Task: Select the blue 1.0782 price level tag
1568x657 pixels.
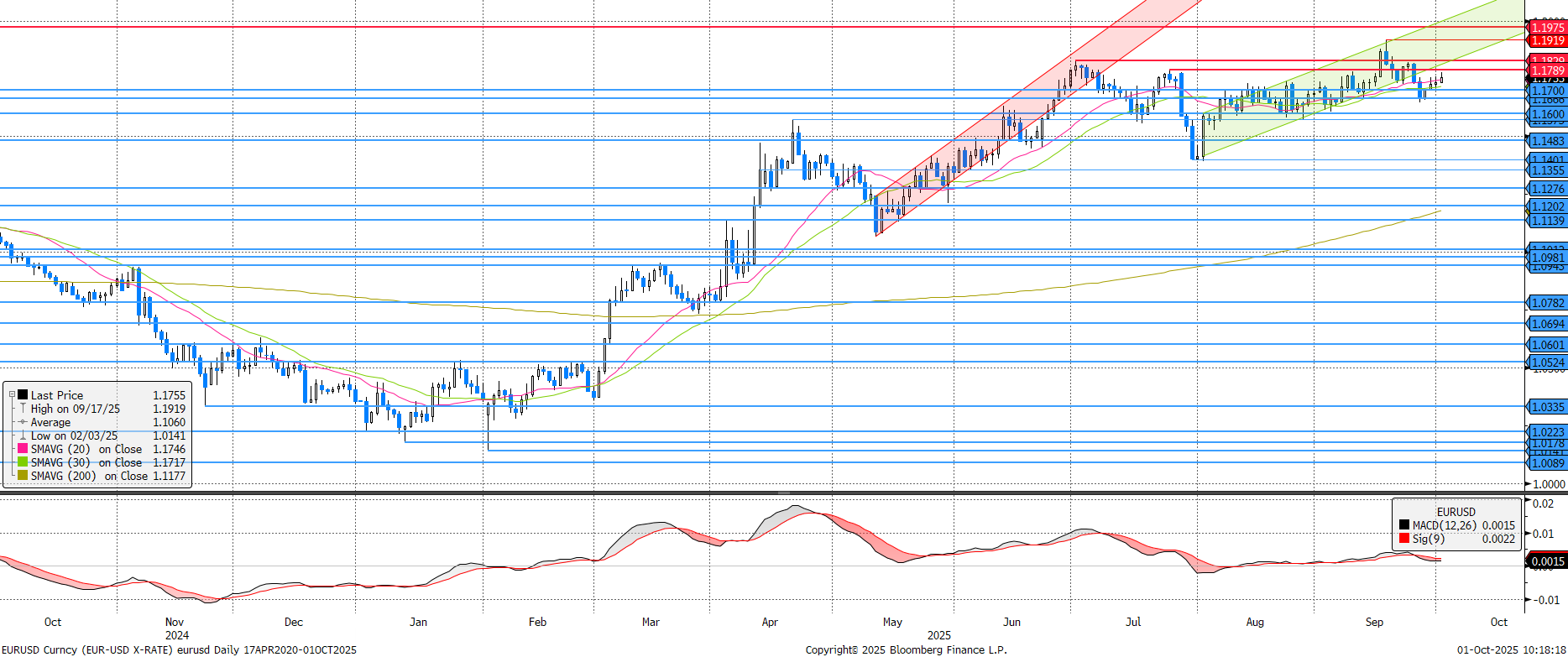Action: (x=1546, y=303)
